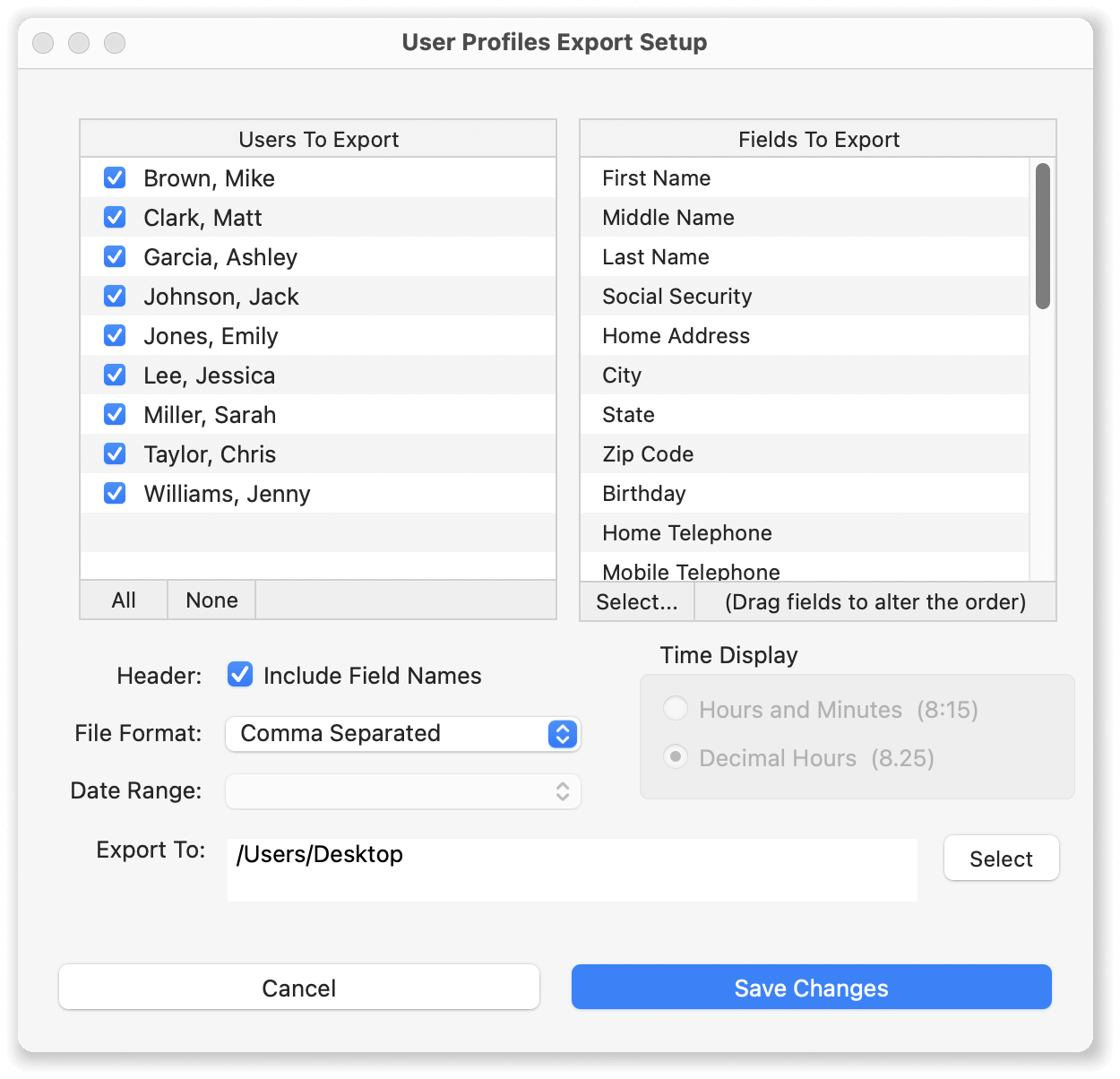Click the name Garcia, Ashley
The image size is (1120, 1079).
220,257
